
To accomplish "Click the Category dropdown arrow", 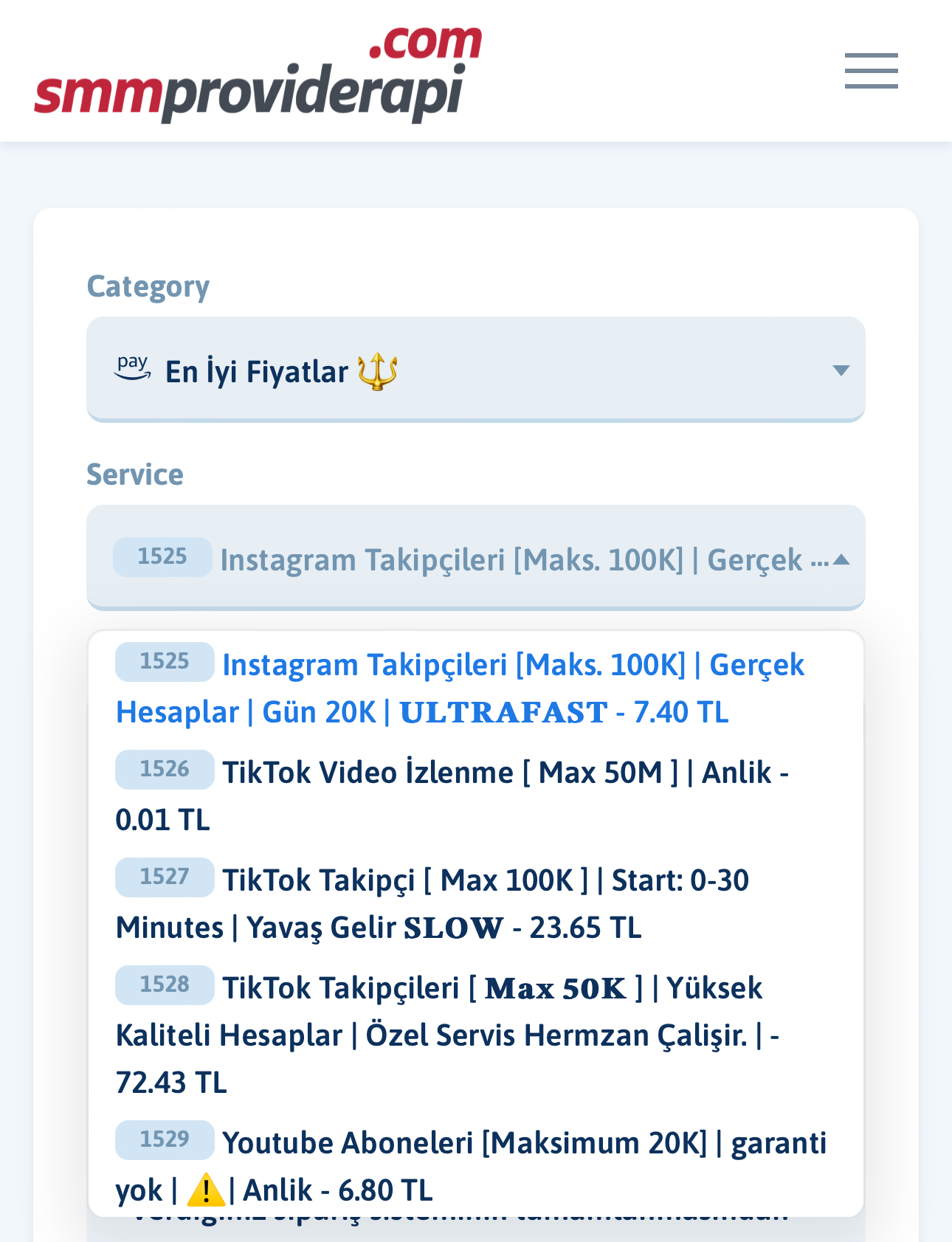I will point(841,370).
